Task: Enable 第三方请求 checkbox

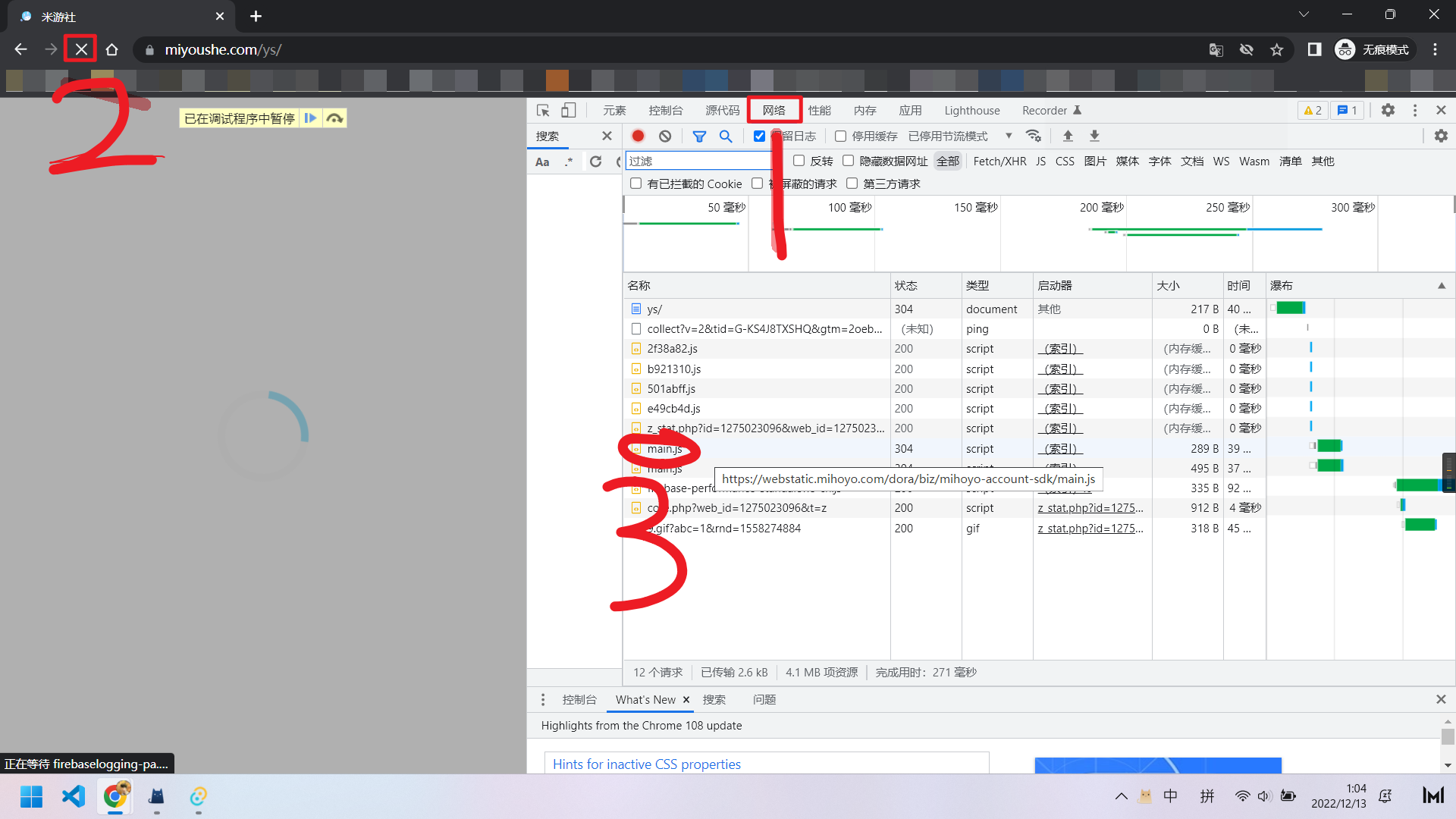Action: tap(852, 184)
